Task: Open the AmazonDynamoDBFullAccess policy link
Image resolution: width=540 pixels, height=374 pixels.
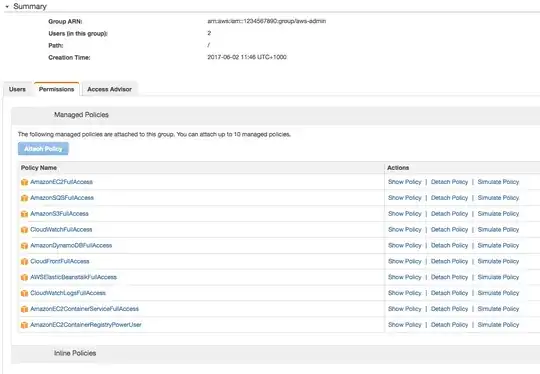Action: (71, 245)
